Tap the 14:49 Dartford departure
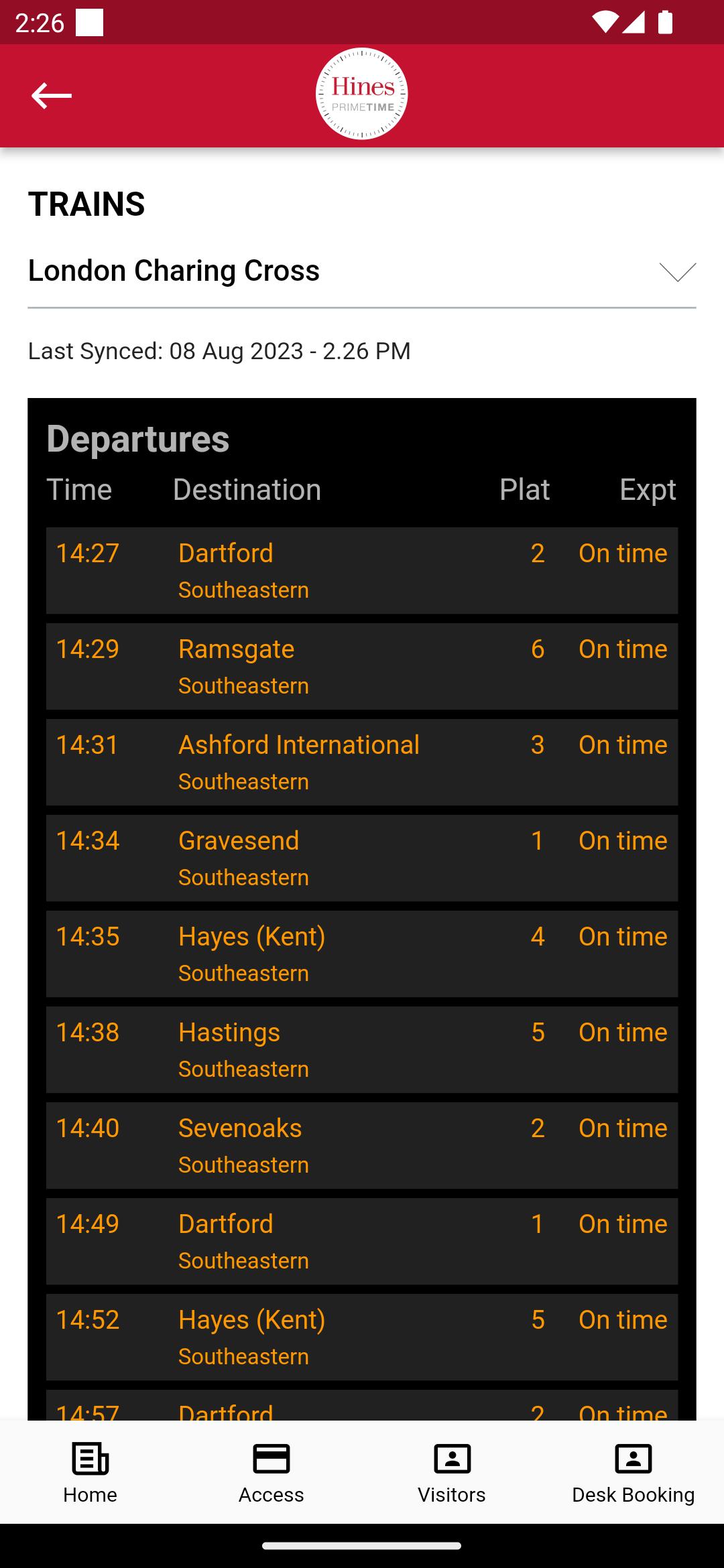 362,1242
